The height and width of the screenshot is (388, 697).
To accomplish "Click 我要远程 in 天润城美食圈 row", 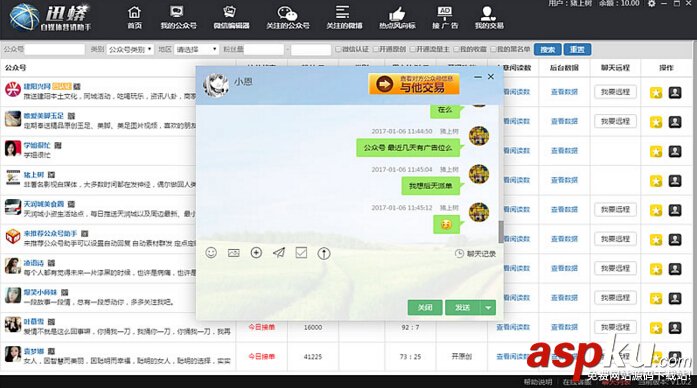I will tap(615, 209).
